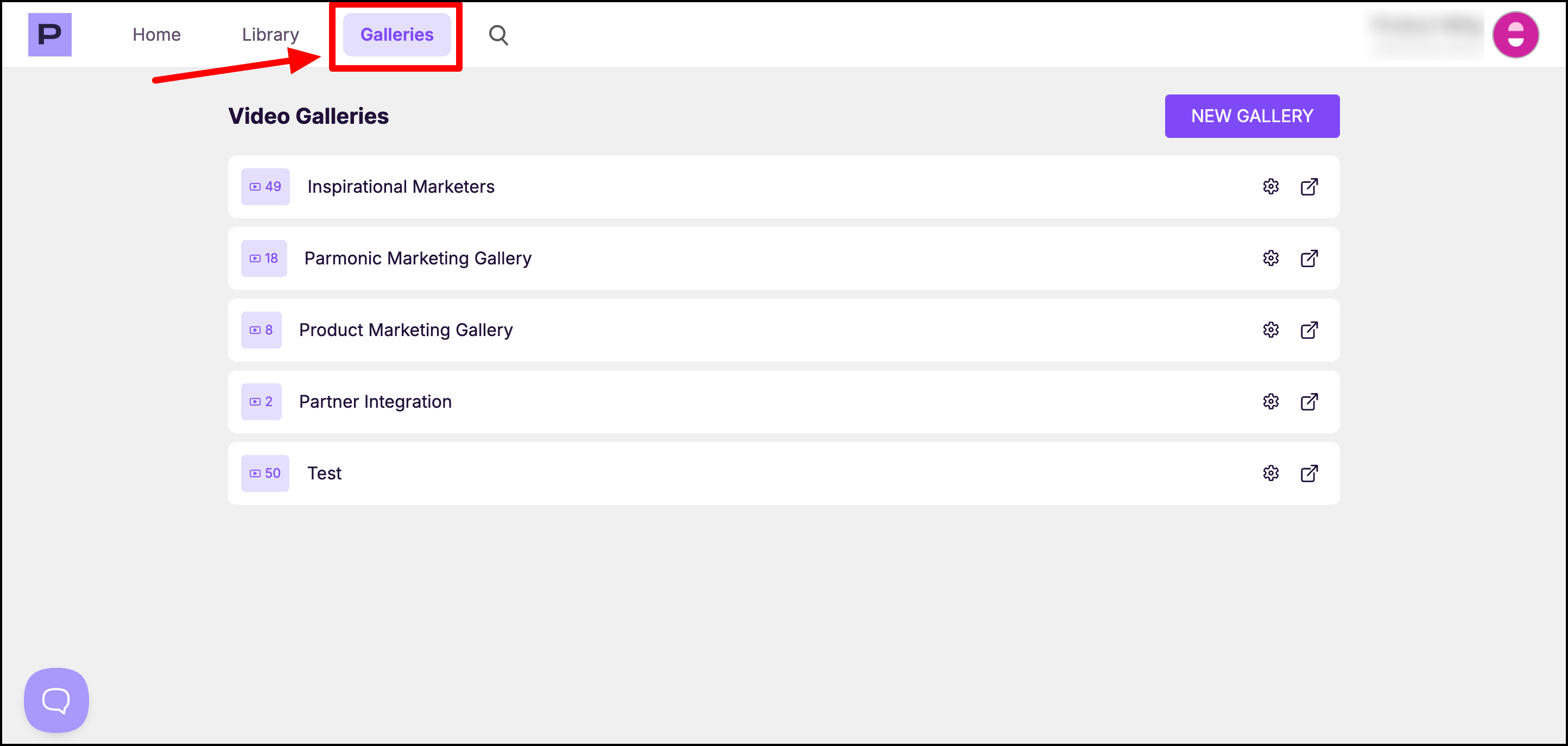Go to the Home tab
Image resolution: width=1568 pixels, height=746 pixels.
(x=156, y=35)
